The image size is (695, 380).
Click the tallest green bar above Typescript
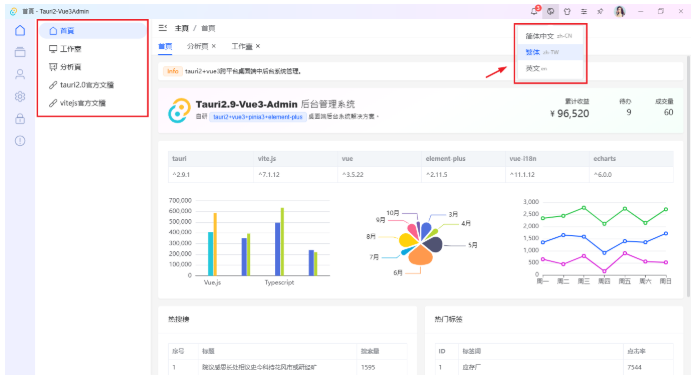pos(282,242)
